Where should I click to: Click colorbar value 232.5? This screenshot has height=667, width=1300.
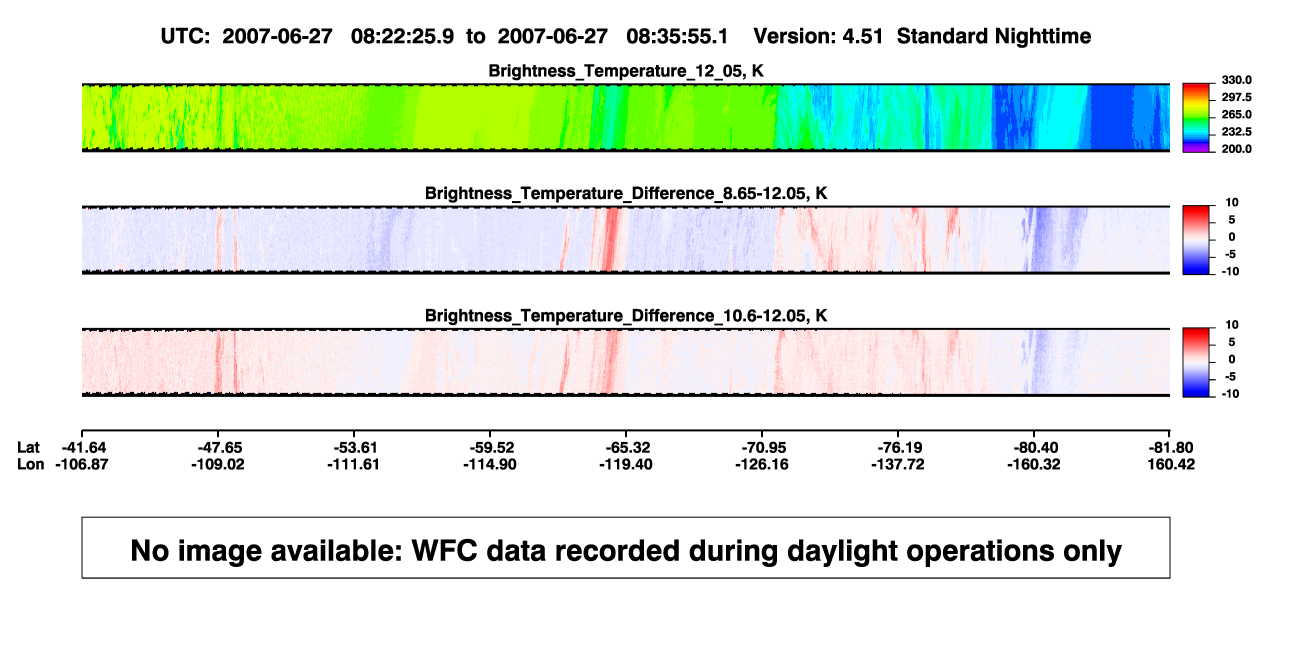pos(1236,132)
